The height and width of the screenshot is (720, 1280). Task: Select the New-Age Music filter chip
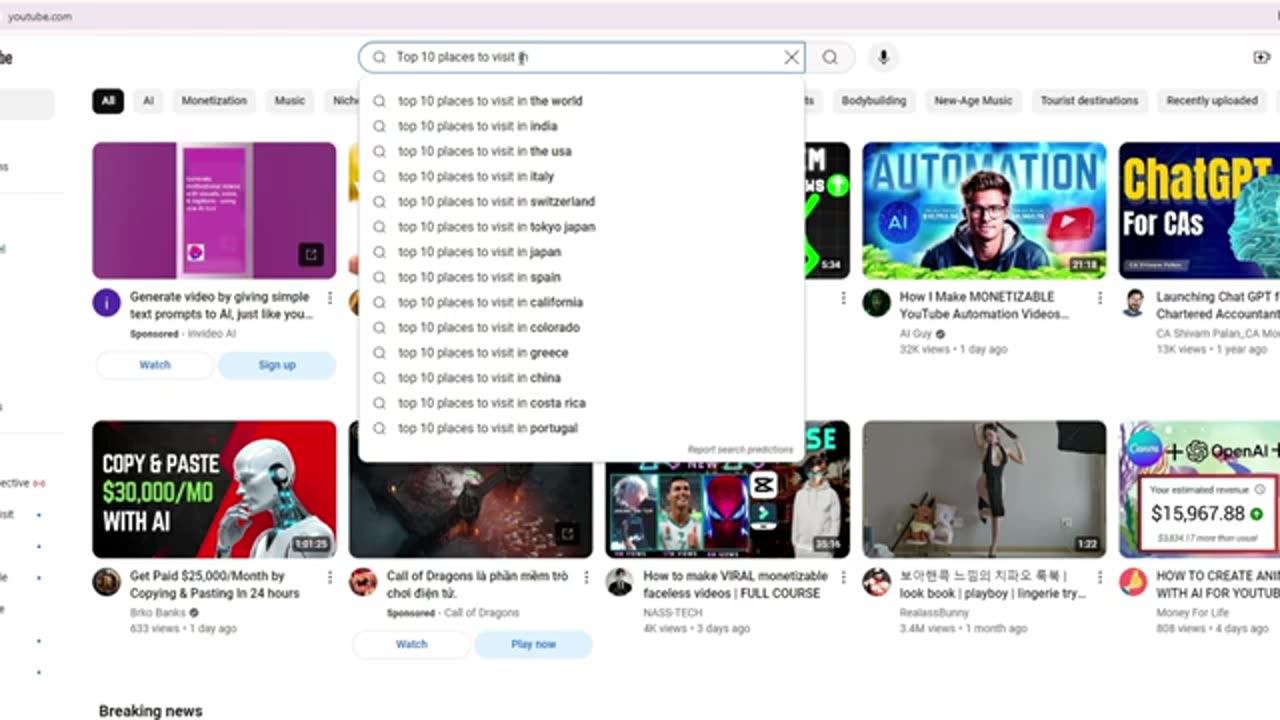coord(973,101)
